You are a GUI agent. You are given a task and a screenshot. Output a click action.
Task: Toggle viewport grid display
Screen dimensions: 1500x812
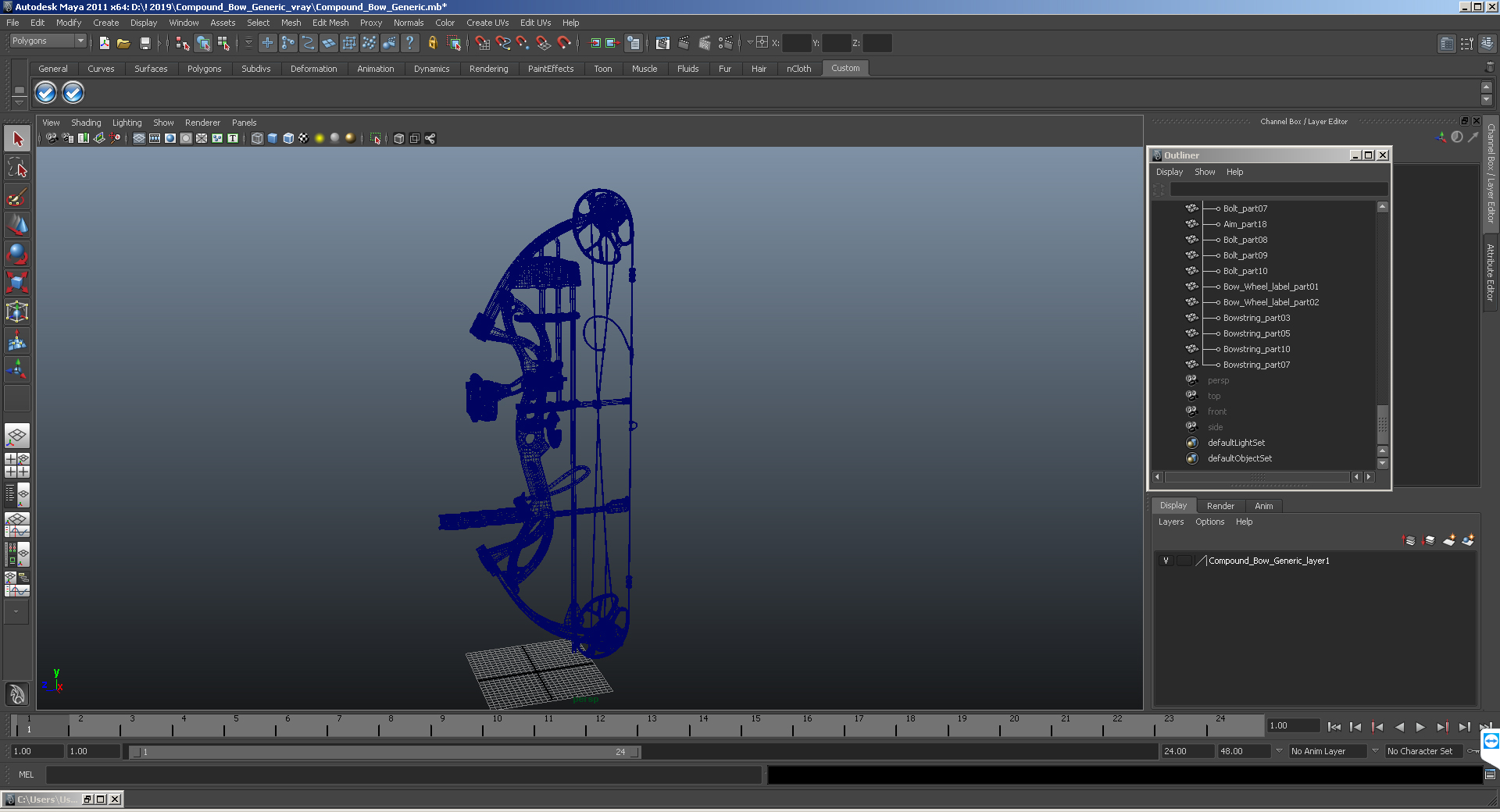139,138
